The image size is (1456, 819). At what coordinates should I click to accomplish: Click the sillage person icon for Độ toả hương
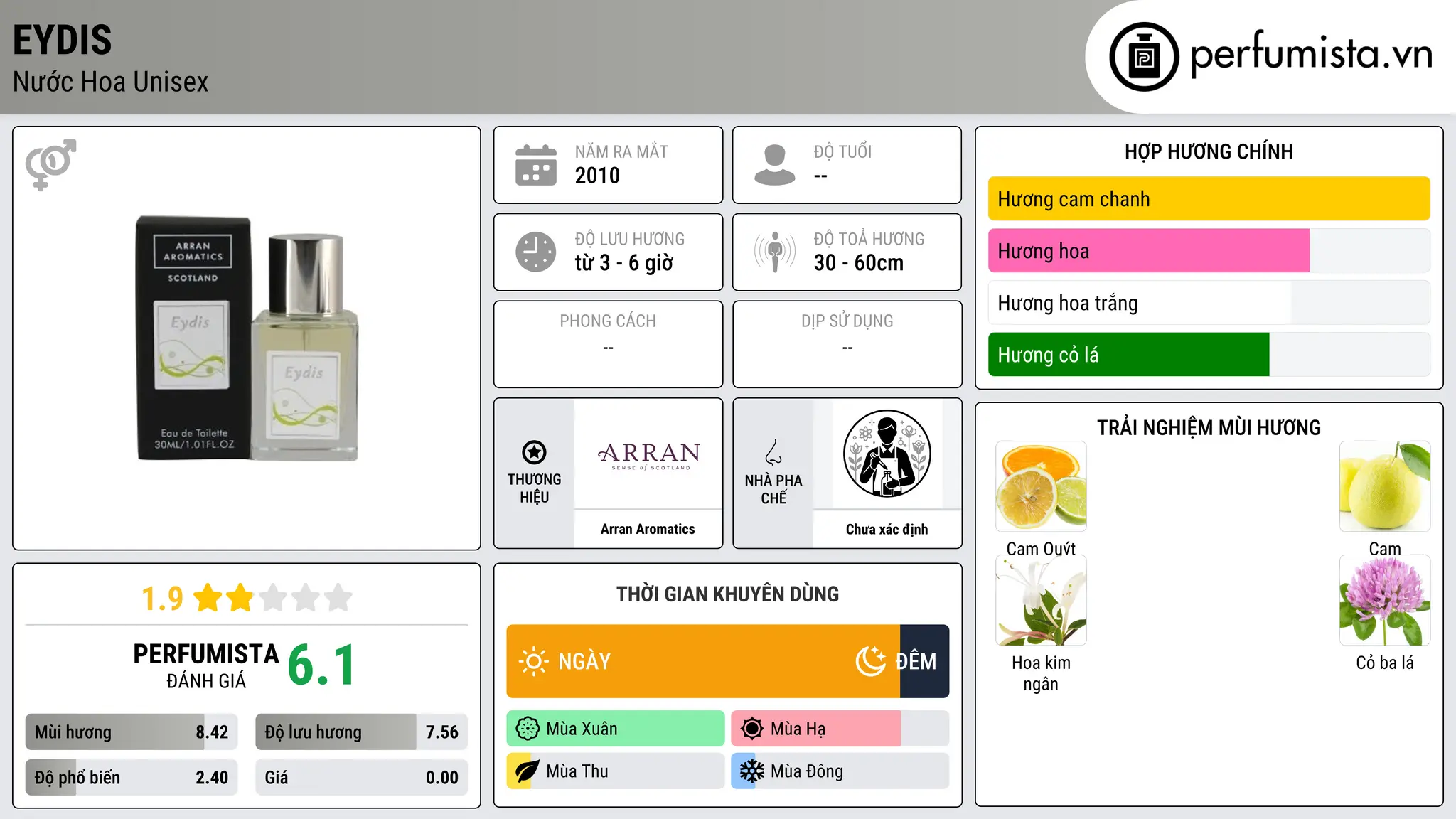[x=775, y=252]
